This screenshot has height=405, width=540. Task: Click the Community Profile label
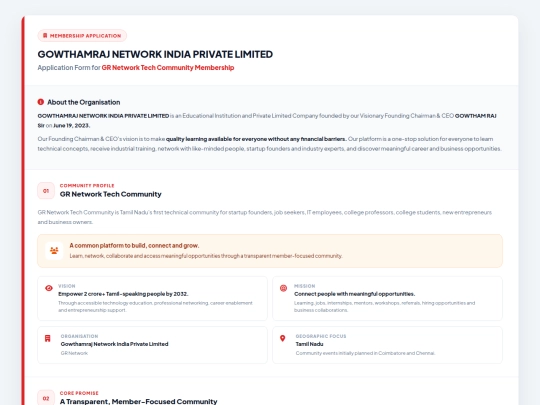87,186
